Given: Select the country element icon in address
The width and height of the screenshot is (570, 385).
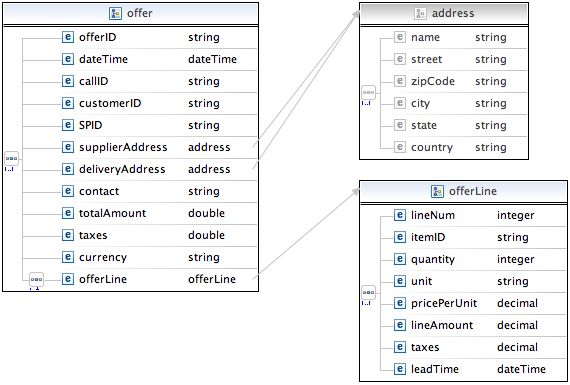Looking at the screenshot, I should (x=400, y=147).
